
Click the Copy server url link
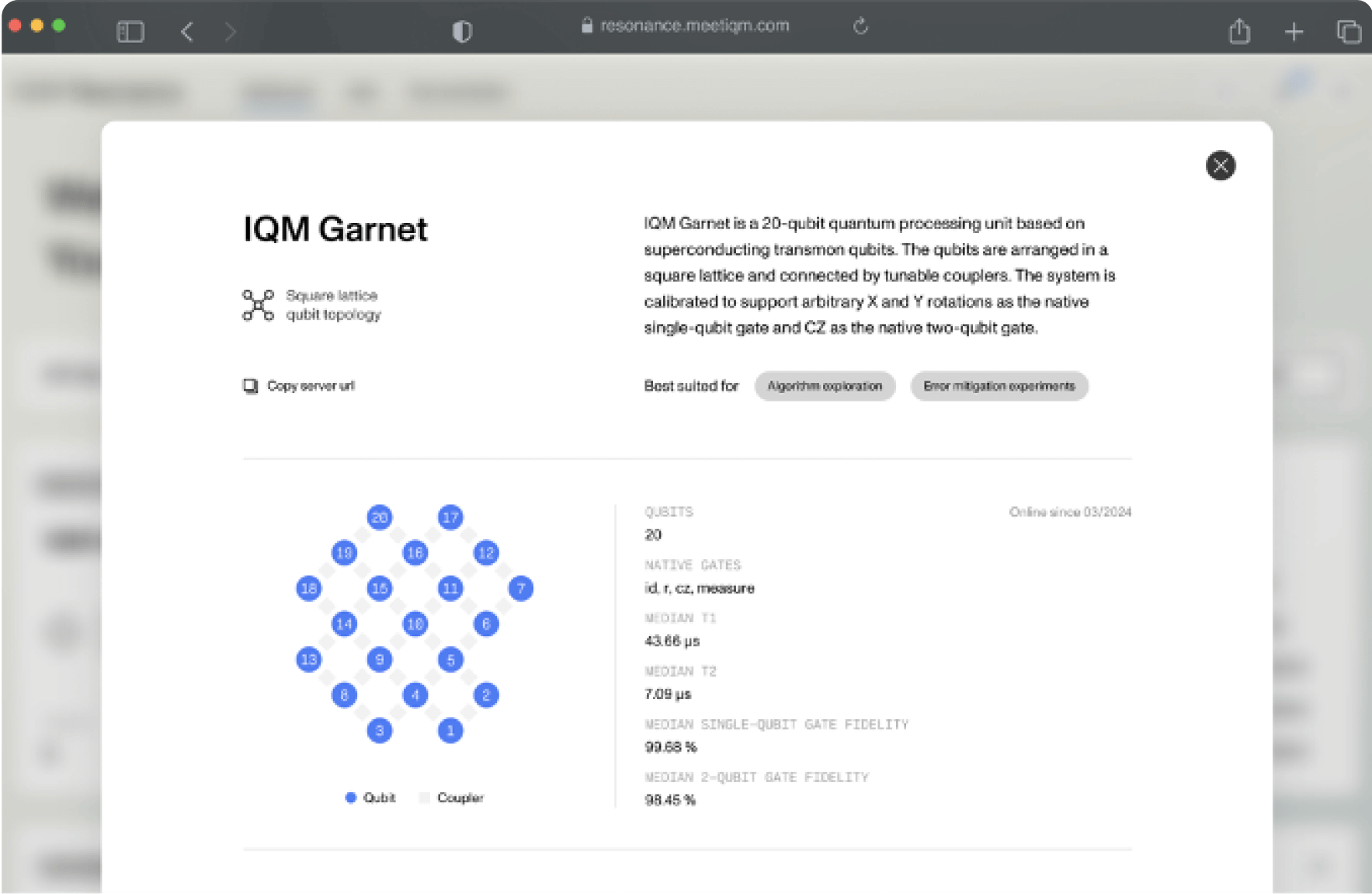310,385
